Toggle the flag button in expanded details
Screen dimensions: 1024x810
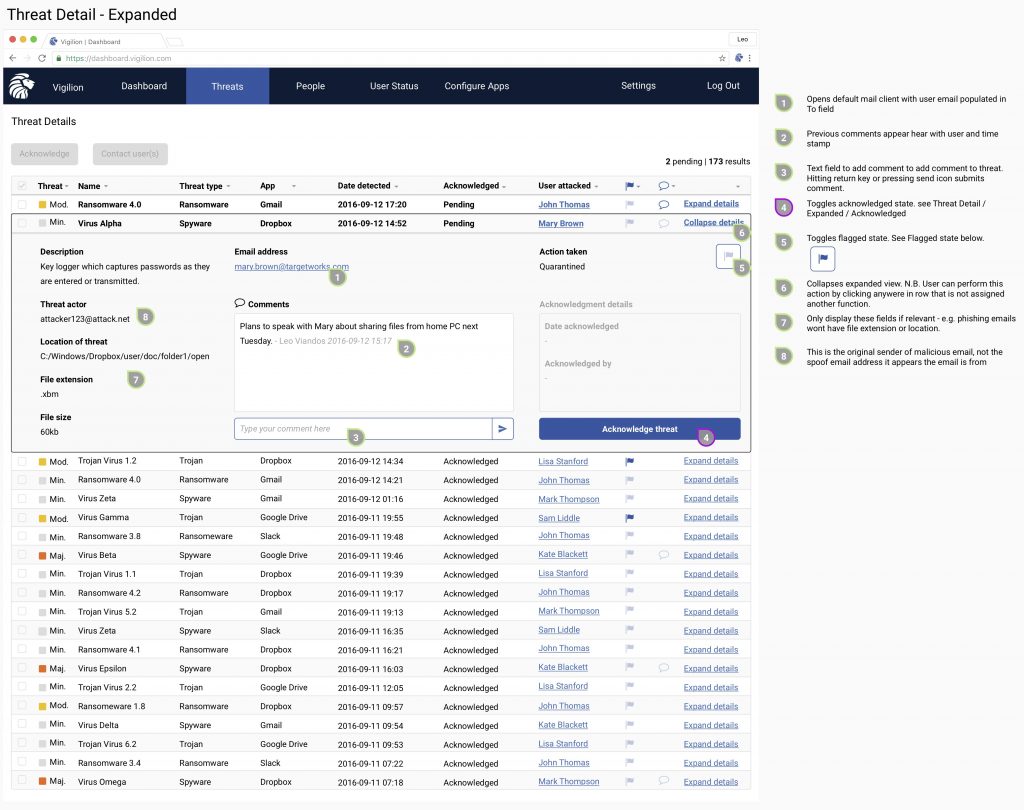[728, 257]
